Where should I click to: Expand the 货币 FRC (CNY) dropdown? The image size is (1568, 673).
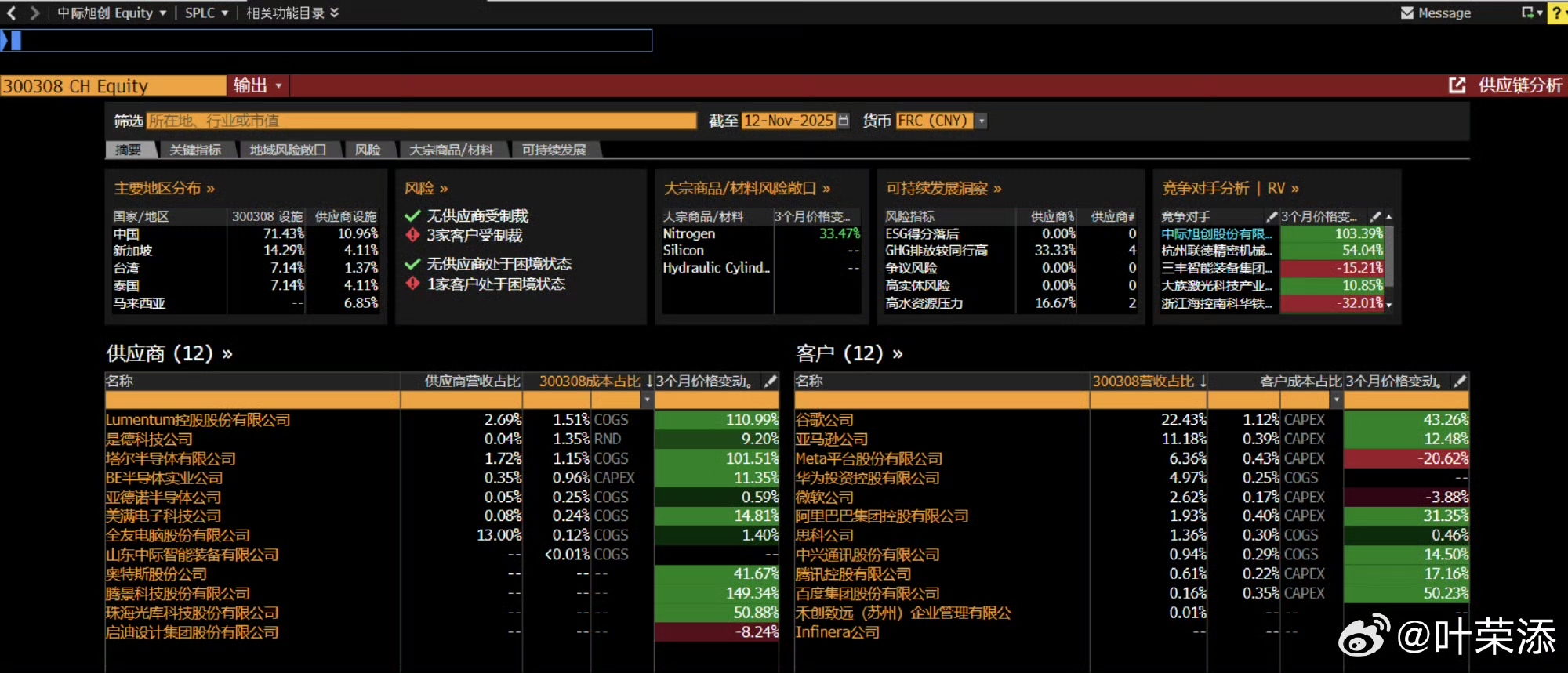tap(982, 121)
